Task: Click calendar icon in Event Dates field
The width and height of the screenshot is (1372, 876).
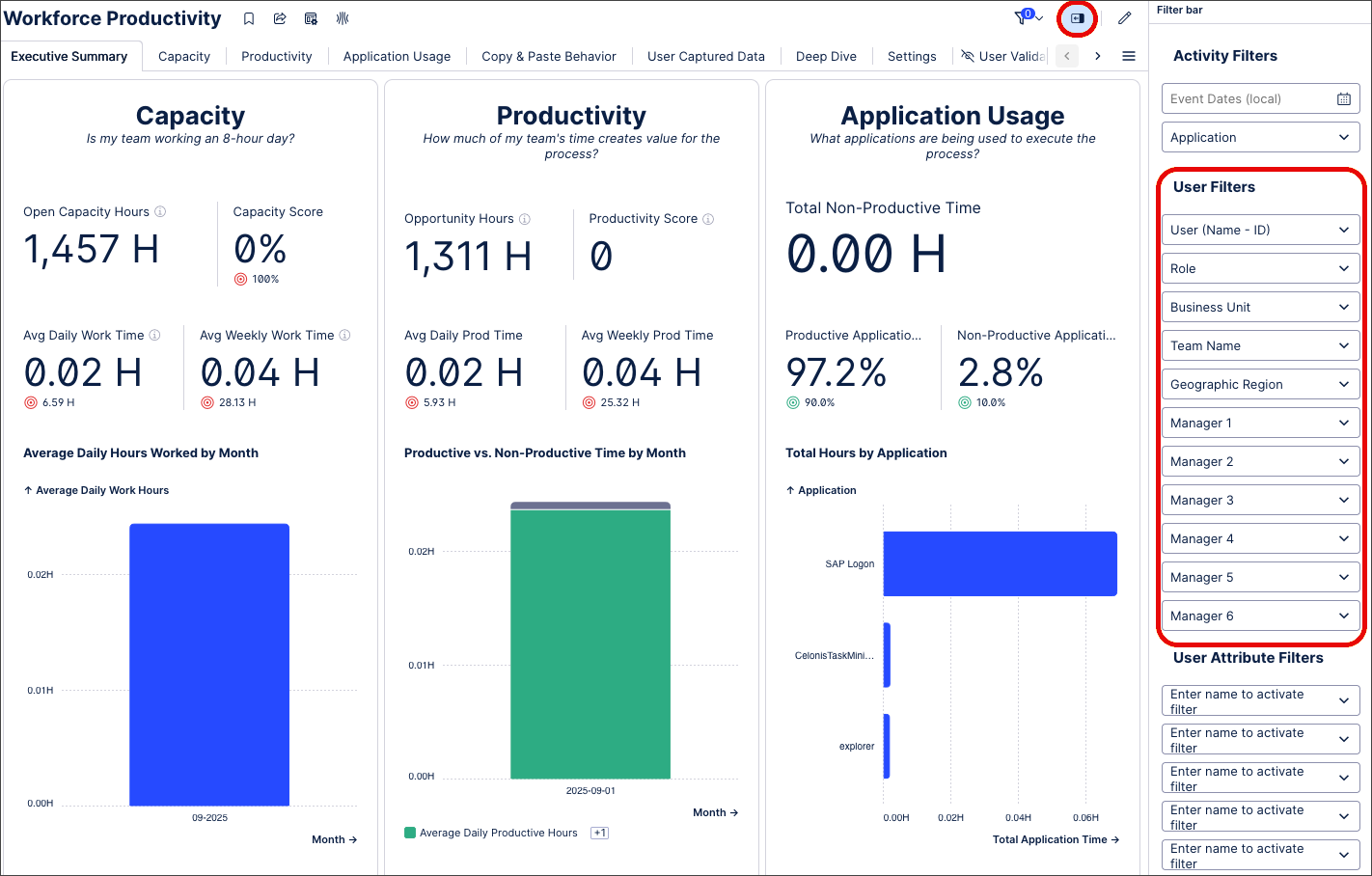Action: 1343,98
